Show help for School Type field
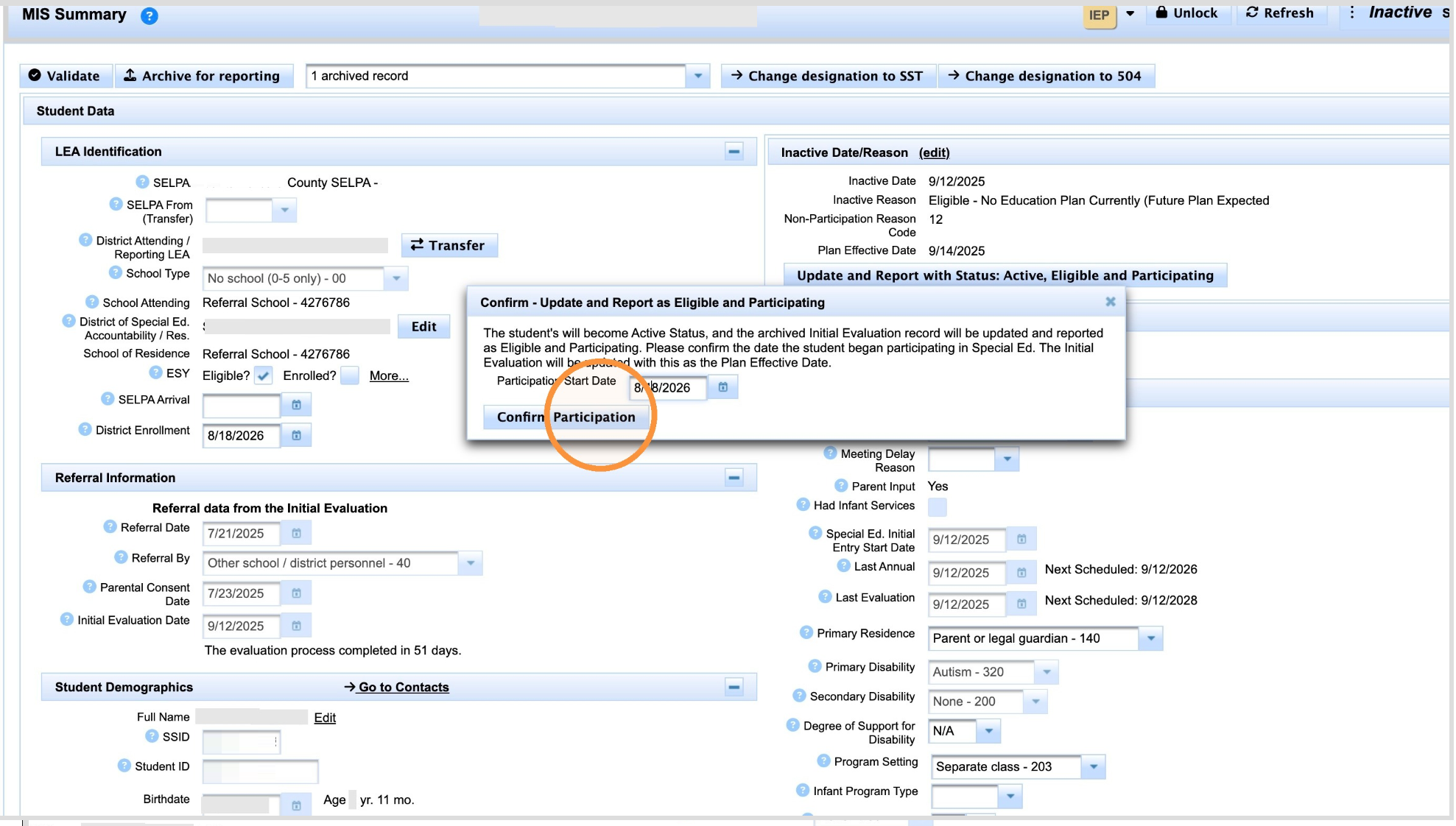The width and height of the screenshot is (1456, 826). point(116,272)
